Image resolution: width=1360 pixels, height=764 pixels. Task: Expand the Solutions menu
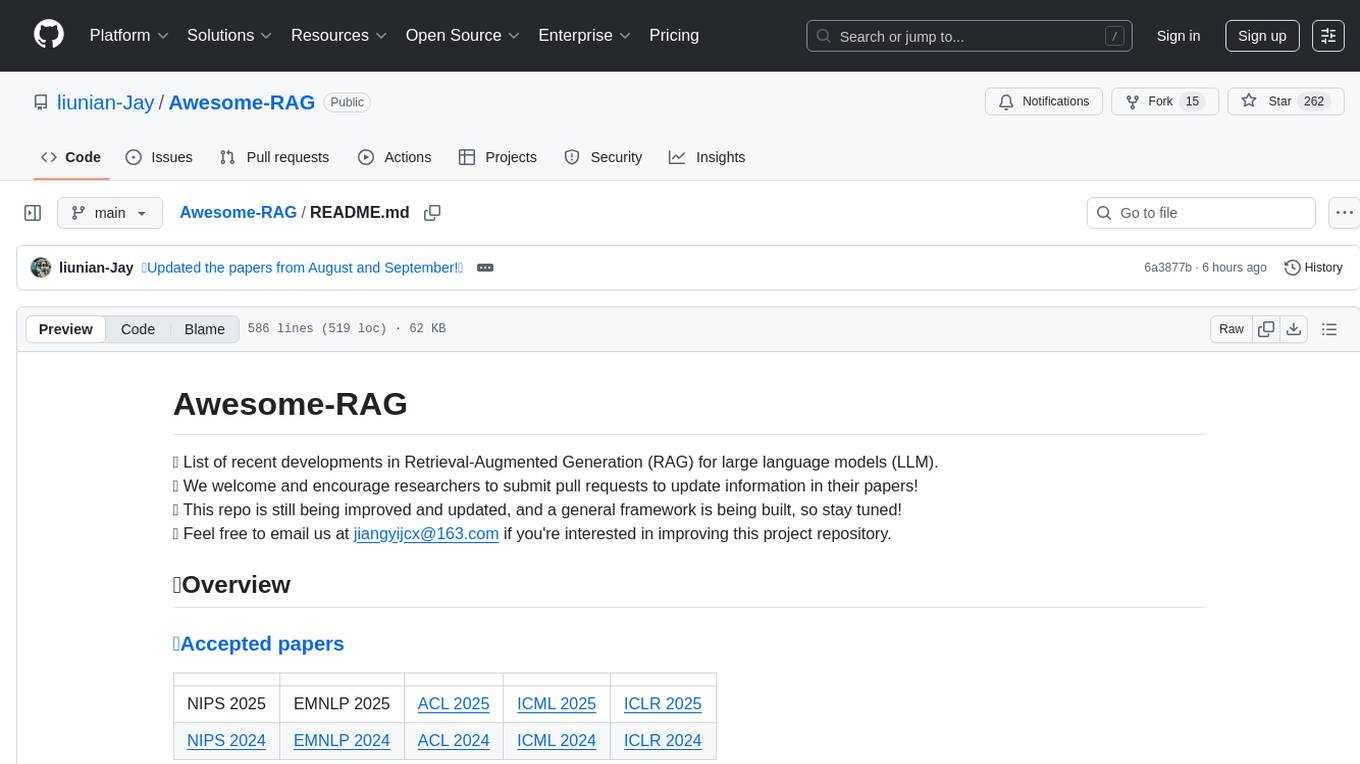point(230,35)
